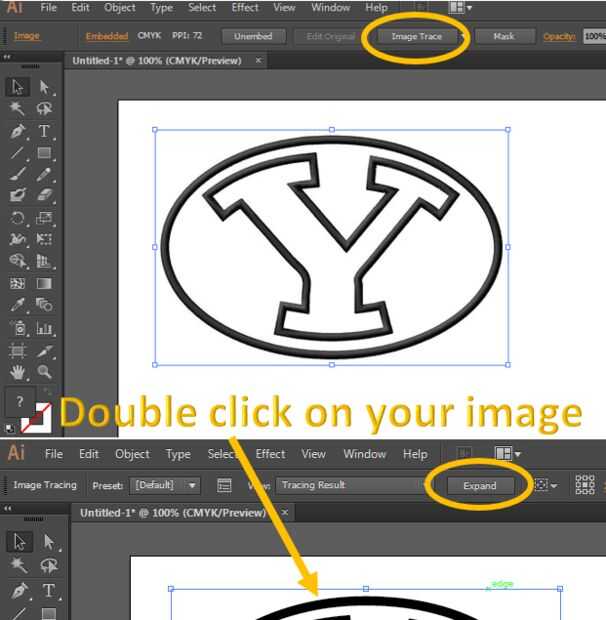Screen dimensions: 606x620
Task: Open the Object menu in upper window
Action: pyautogui.click(x=120, y=7)
